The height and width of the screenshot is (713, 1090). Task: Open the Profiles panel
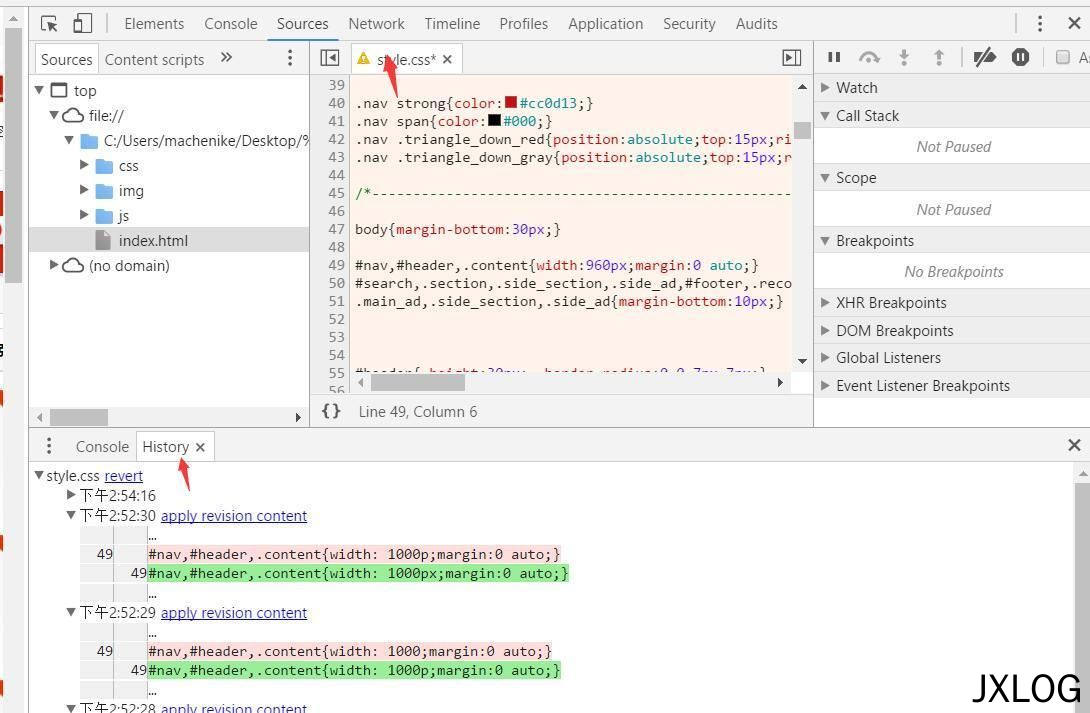(523, 24)
